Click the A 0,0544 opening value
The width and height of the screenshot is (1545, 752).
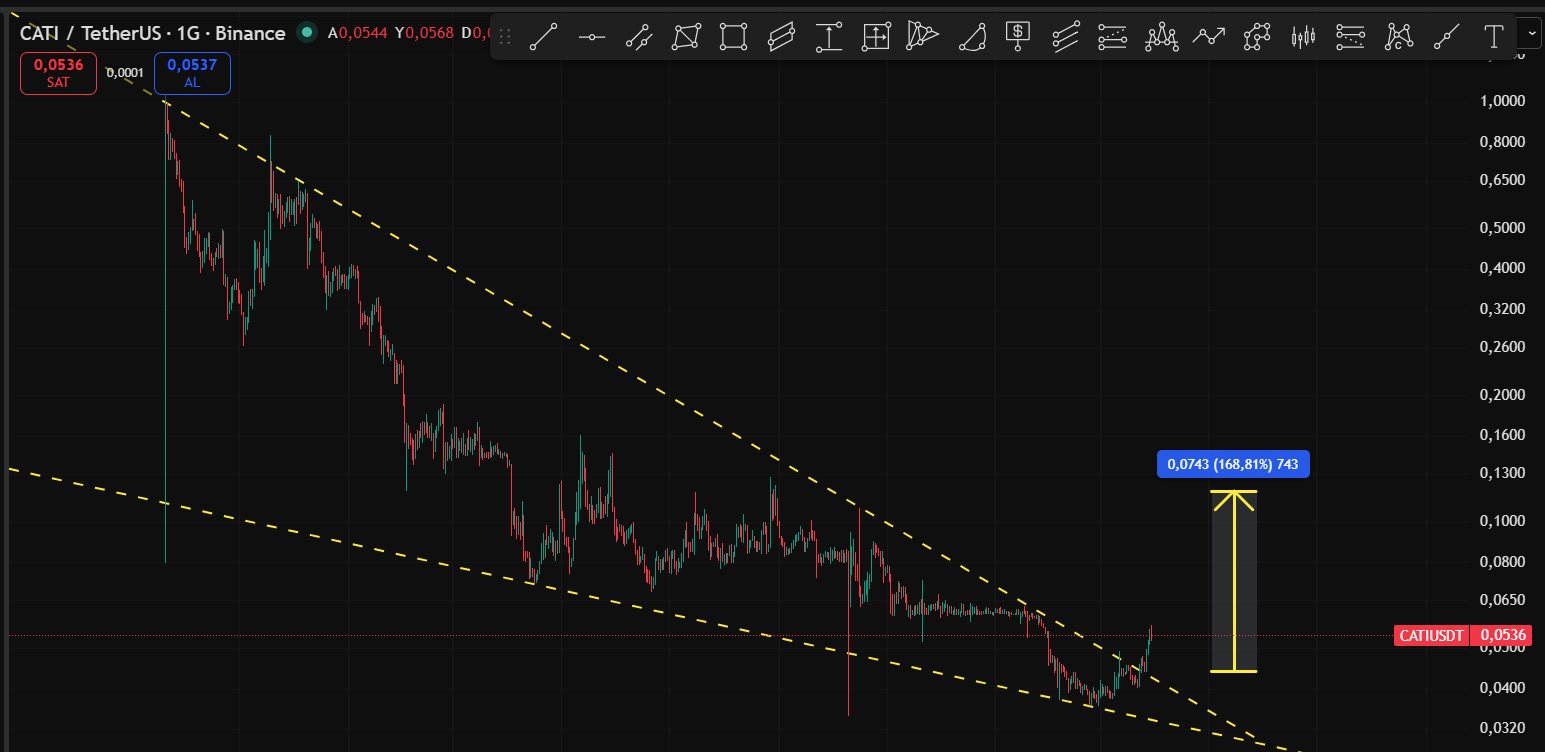(x=358, y=33)
